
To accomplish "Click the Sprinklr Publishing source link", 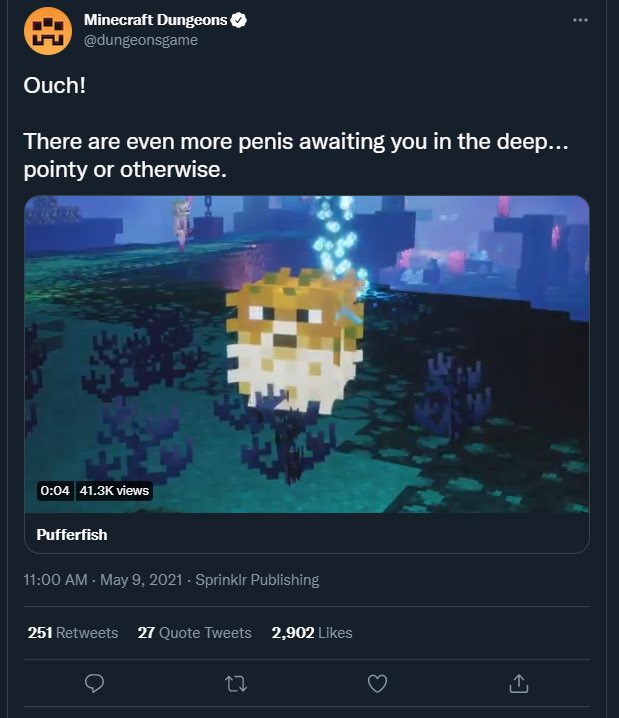I will click(x=257, y=580).
